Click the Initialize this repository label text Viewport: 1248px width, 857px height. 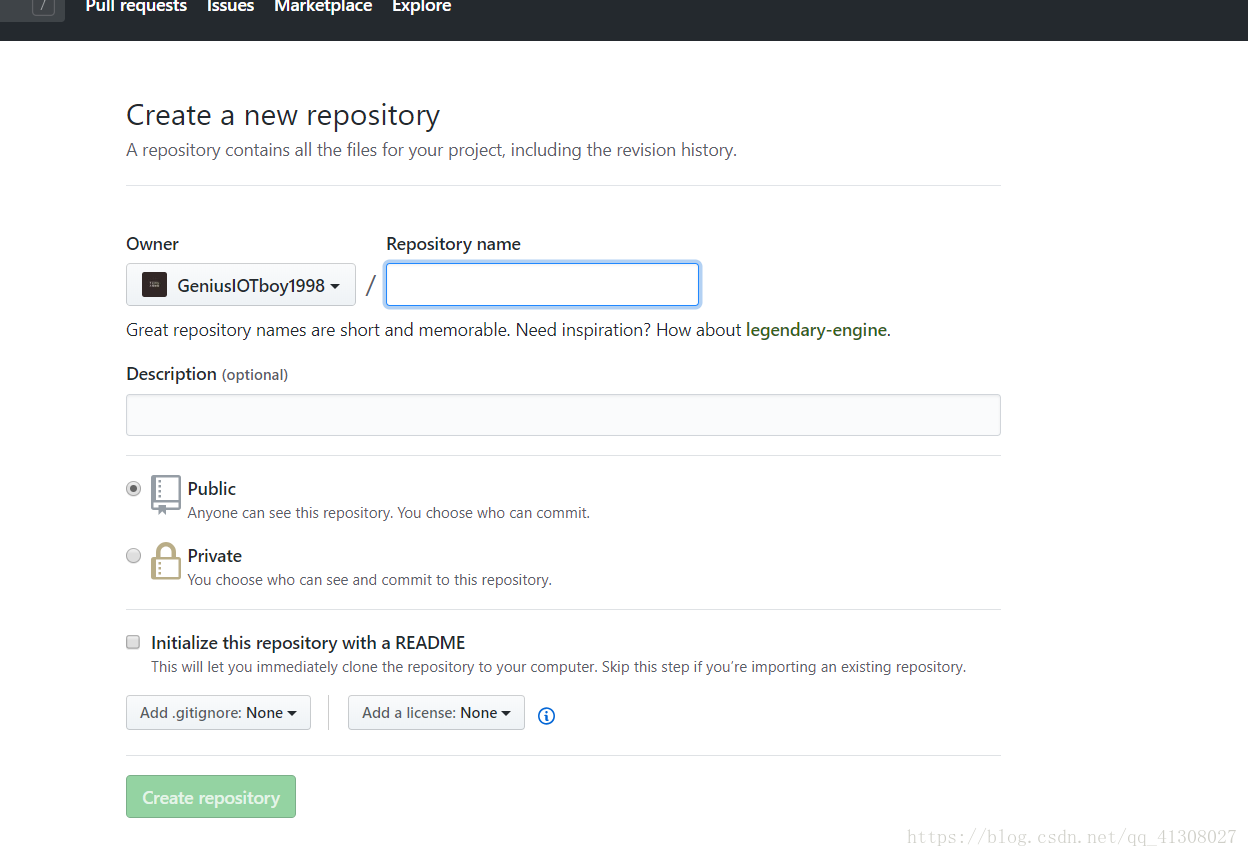tap(308, 643)
